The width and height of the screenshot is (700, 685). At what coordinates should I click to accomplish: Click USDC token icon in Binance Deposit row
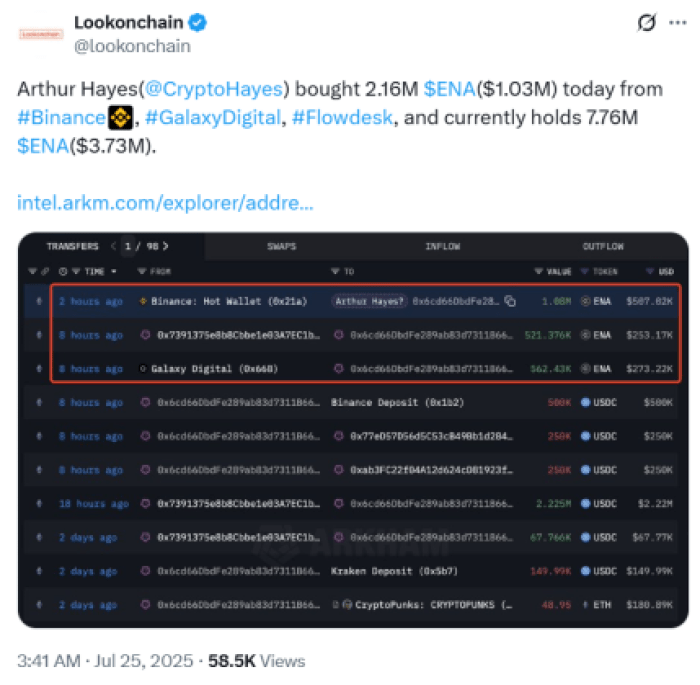[587, 403]
